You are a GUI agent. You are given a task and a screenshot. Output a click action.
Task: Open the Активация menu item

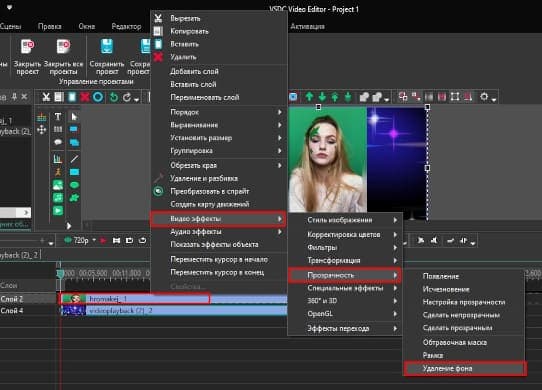[307, 26]
